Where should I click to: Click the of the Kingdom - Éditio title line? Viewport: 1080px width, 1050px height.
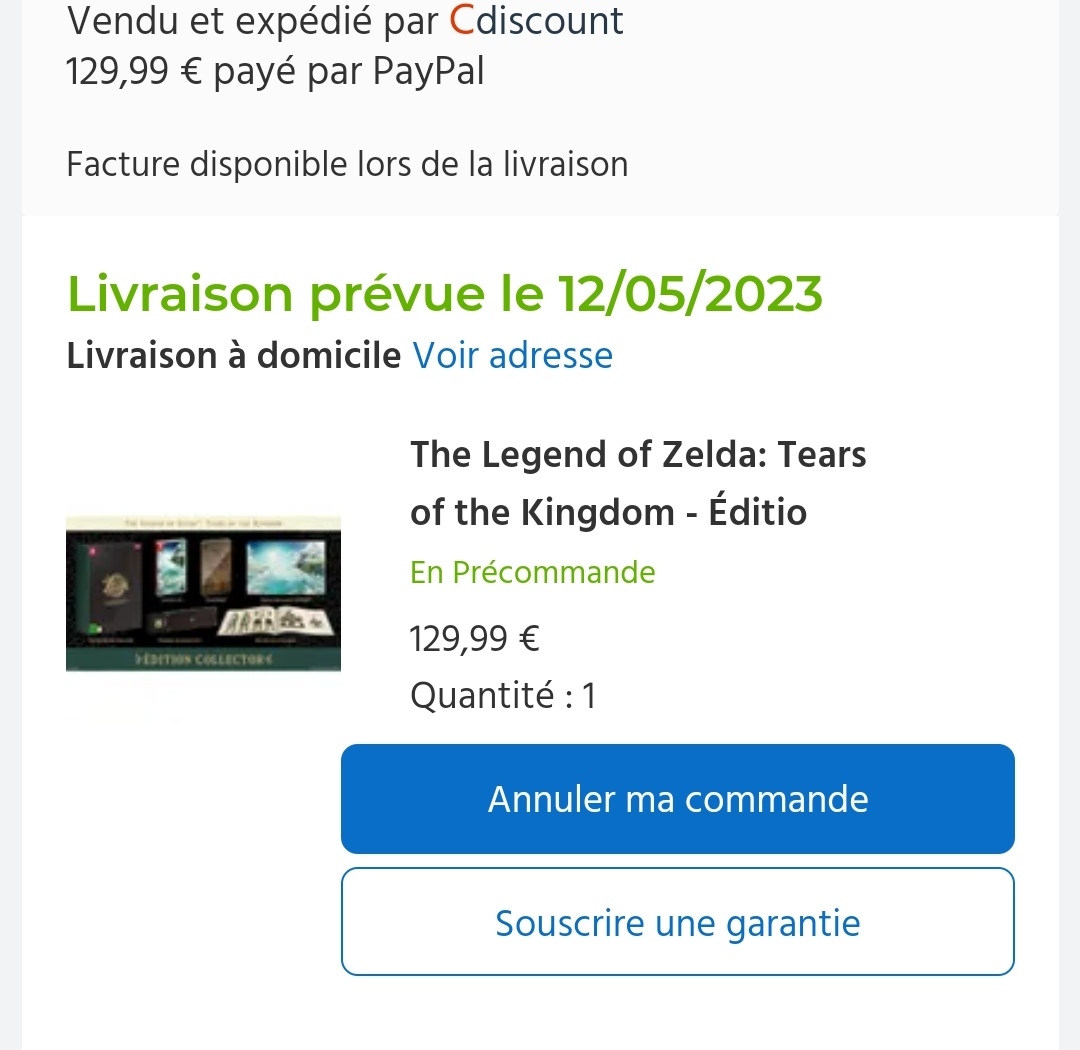coord(608,512)
